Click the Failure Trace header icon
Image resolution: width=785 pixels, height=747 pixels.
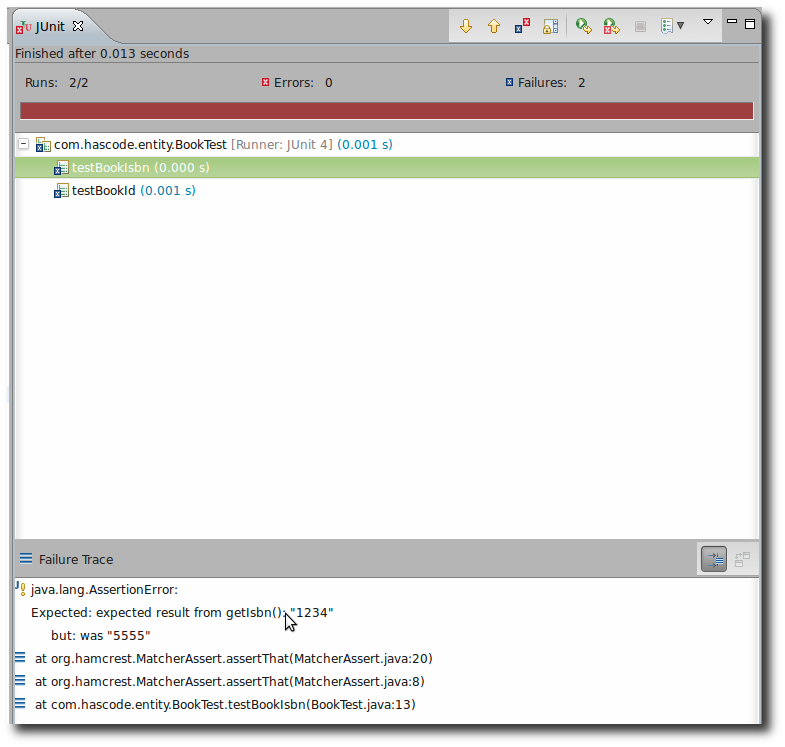[x=26, y=560]
